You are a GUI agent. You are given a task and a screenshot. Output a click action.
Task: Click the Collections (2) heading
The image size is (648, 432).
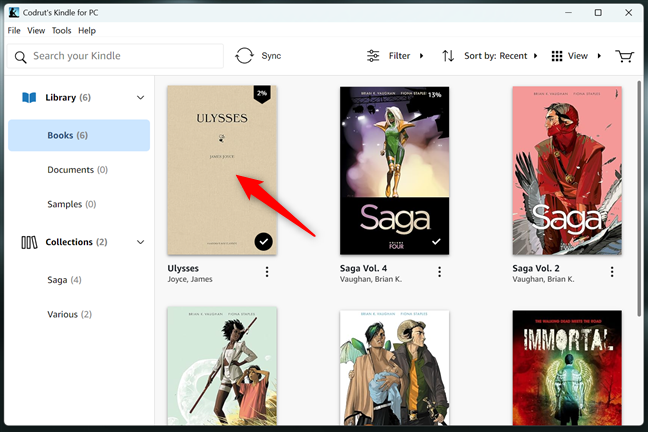[76, 242]
